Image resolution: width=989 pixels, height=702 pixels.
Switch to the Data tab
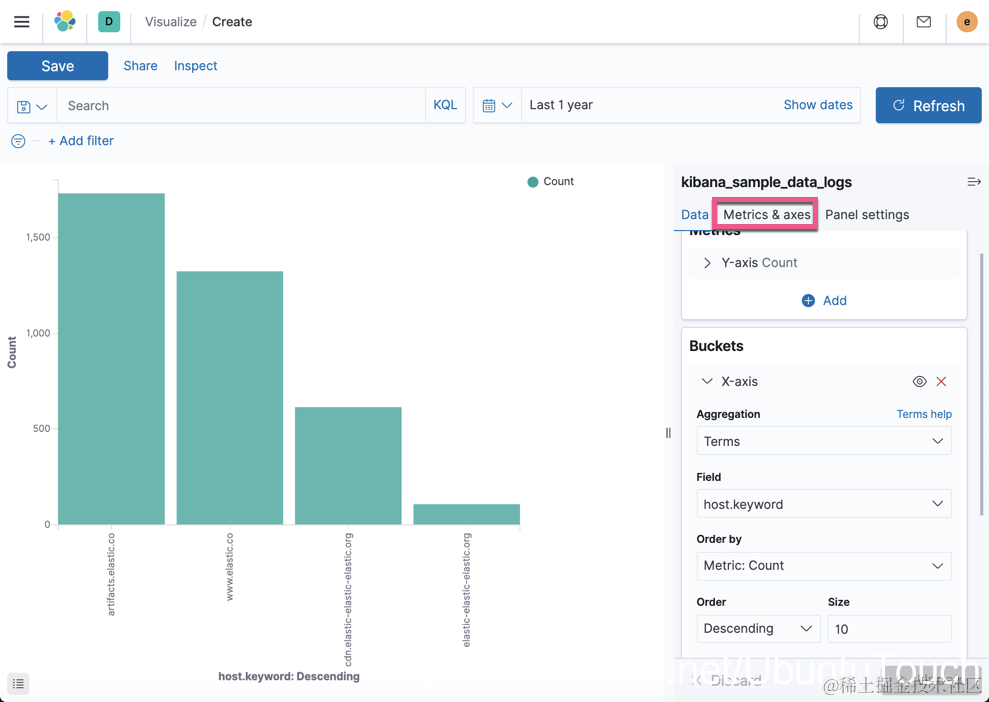coord(694,214)
